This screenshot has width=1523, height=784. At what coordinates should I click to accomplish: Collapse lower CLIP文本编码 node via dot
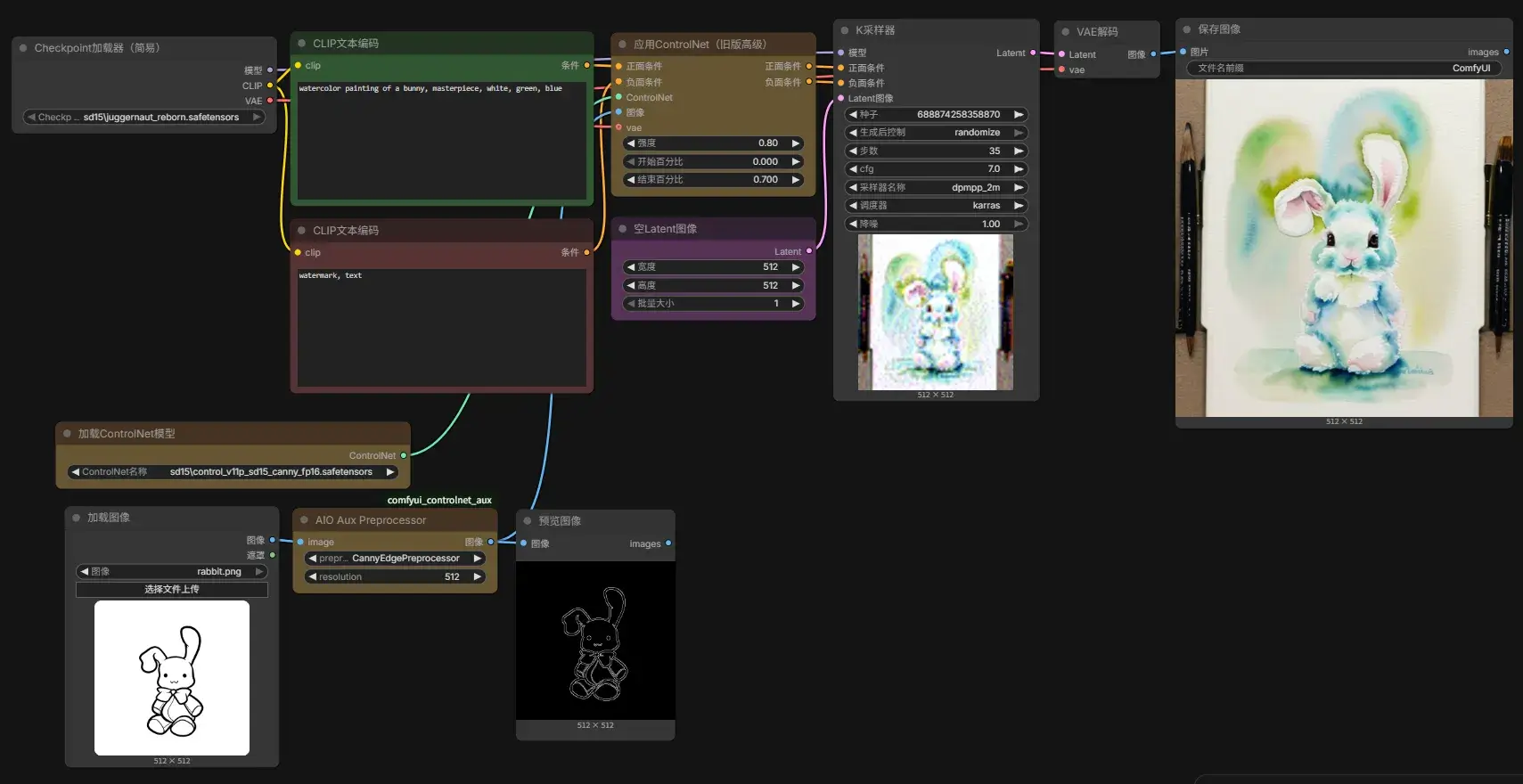[302, 231]
